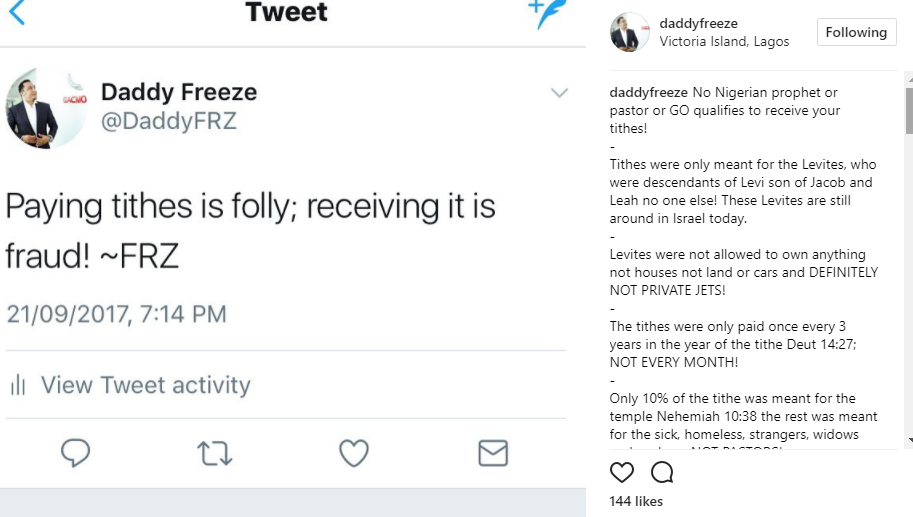This screenshot has height=517, width=913.
Task: Click the analytics bars icon beside View Tweet activity
Action: pyautogui.click(x=17, y=385)
